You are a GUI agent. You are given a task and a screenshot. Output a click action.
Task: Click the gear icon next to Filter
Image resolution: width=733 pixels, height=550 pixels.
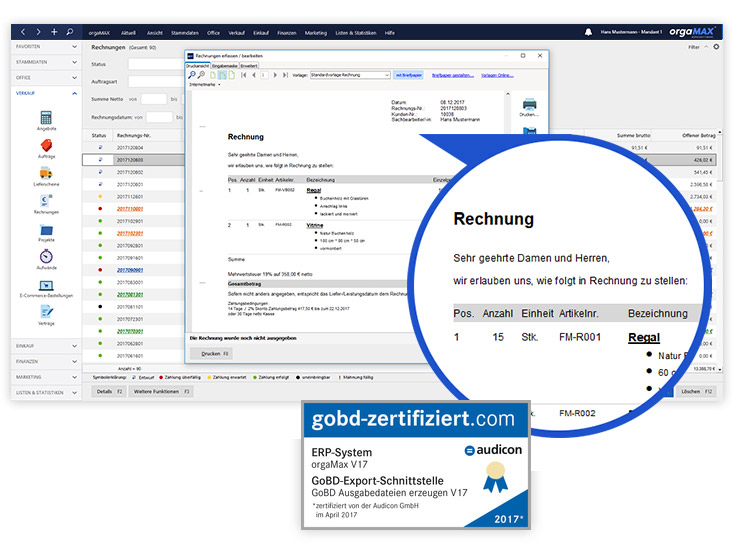click(x=716, y=47)
